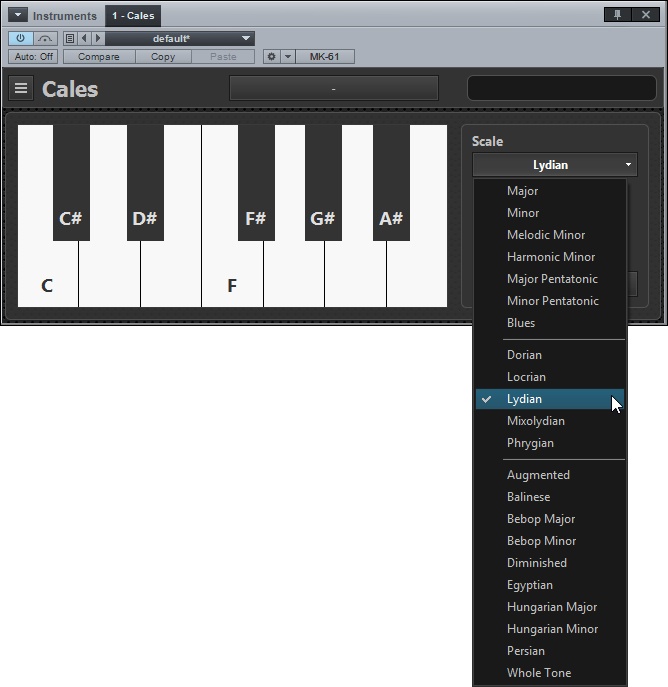Open the preset list icon
668x687 pixels.
click(x=70, y=39)
